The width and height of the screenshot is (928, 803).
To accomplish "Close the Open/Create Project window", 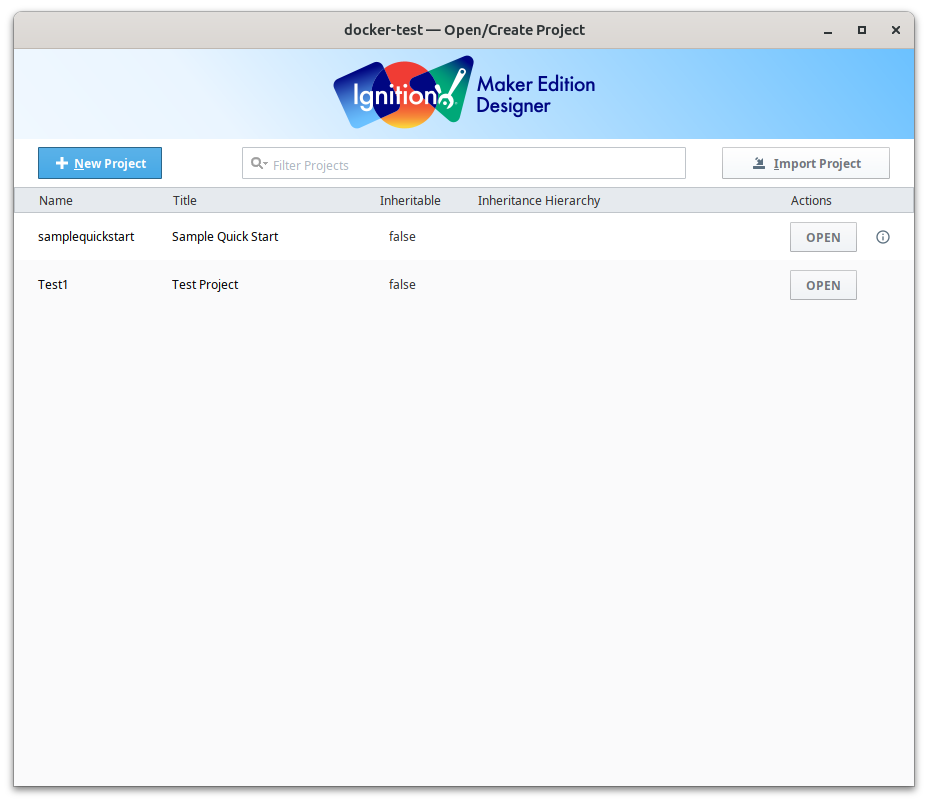I will (x=895, y=30).
